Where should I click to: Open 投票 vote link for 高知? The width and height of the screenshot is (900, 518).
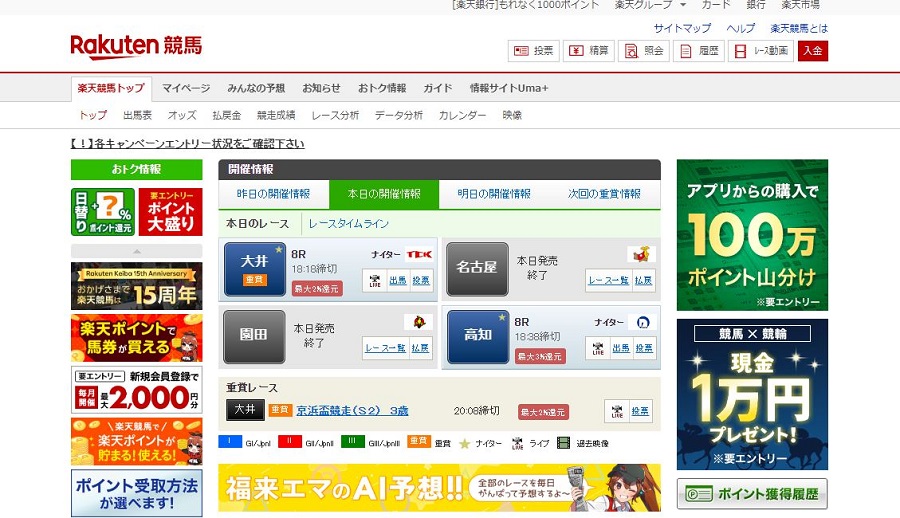pos(644,348)
